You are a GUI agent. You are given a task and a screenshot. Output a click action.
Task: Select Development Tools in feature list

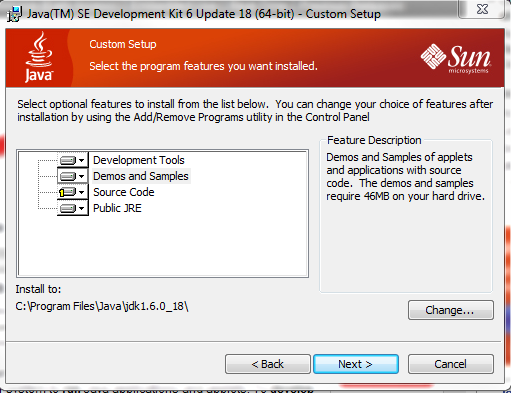click(x=139, y=160)
